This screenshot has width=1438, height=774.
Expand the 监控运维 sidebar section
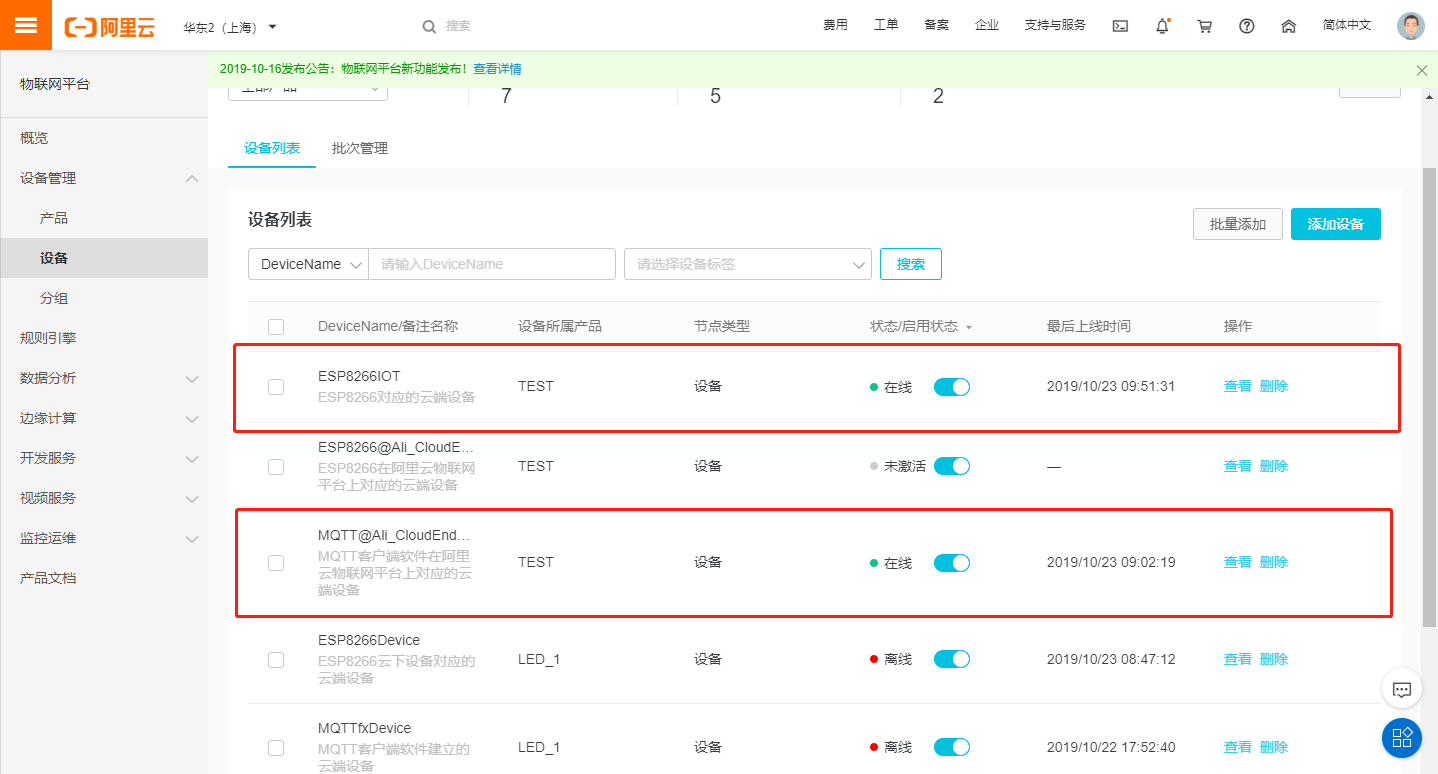coord(192,538)
